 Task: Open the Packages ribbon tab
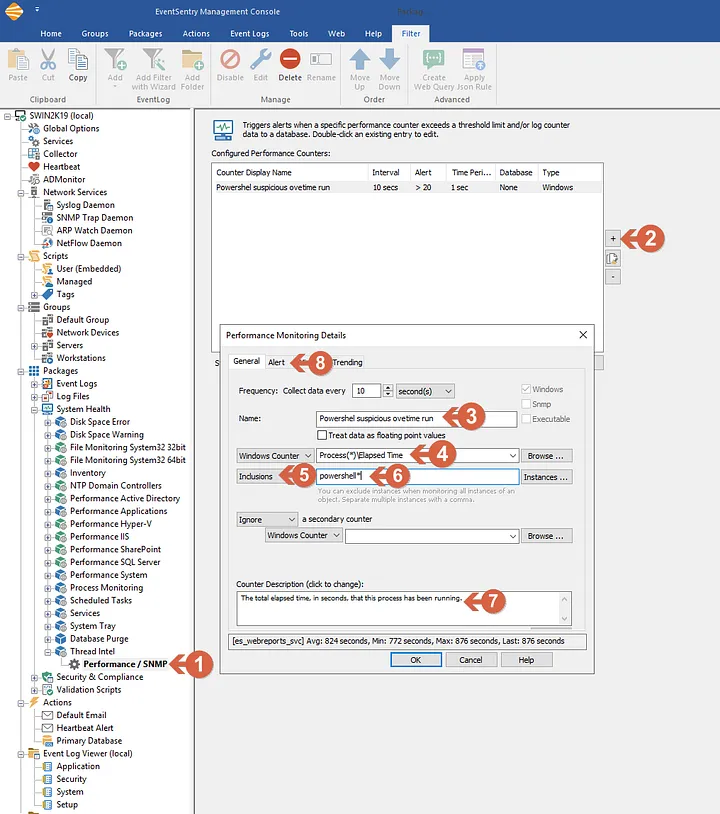(x=145, y=33)
